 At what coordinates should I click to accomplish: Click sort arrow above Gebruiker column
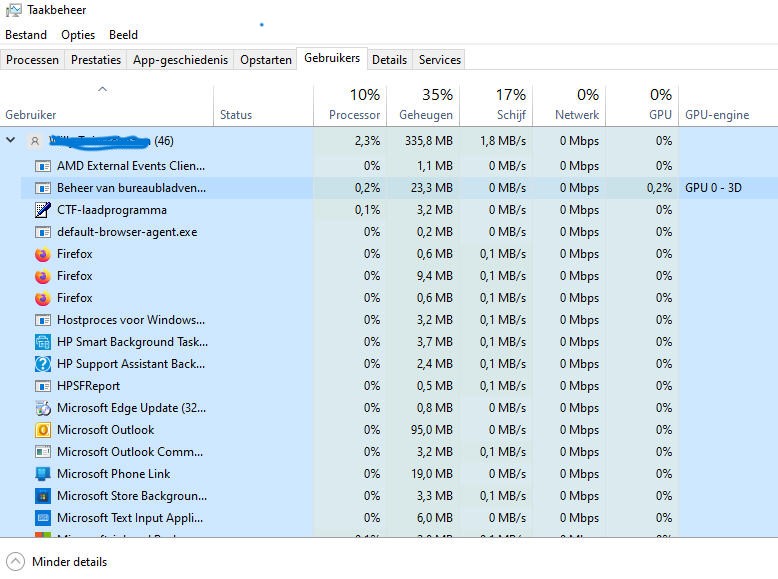pos(102,90)
